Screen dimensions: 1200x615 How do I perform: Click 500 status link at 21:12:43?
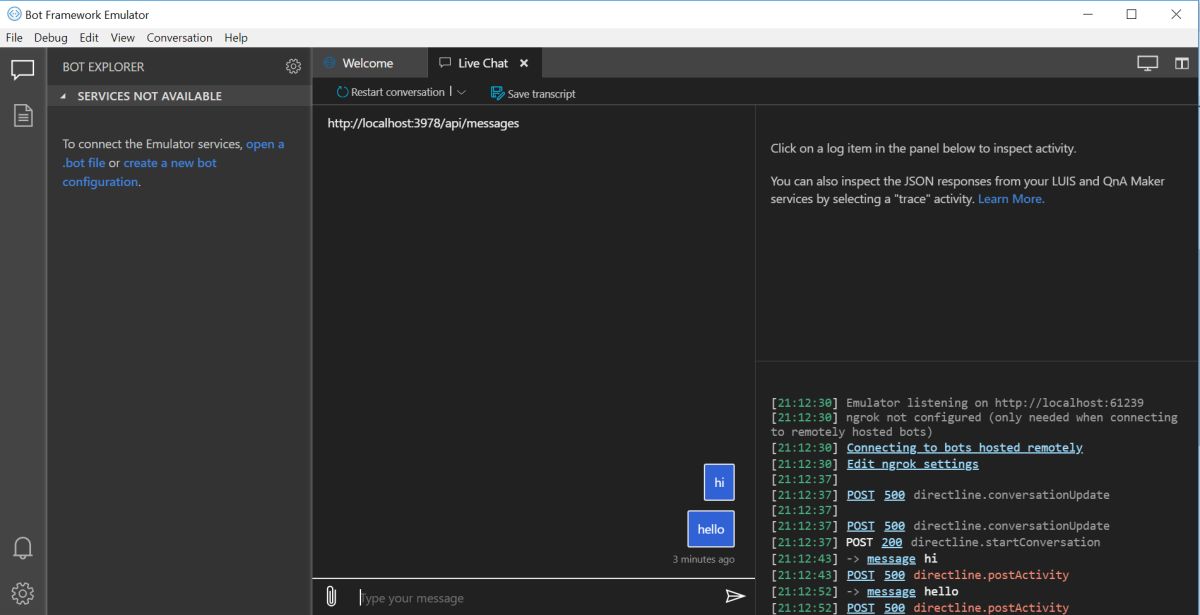click(x=894, y=575)
